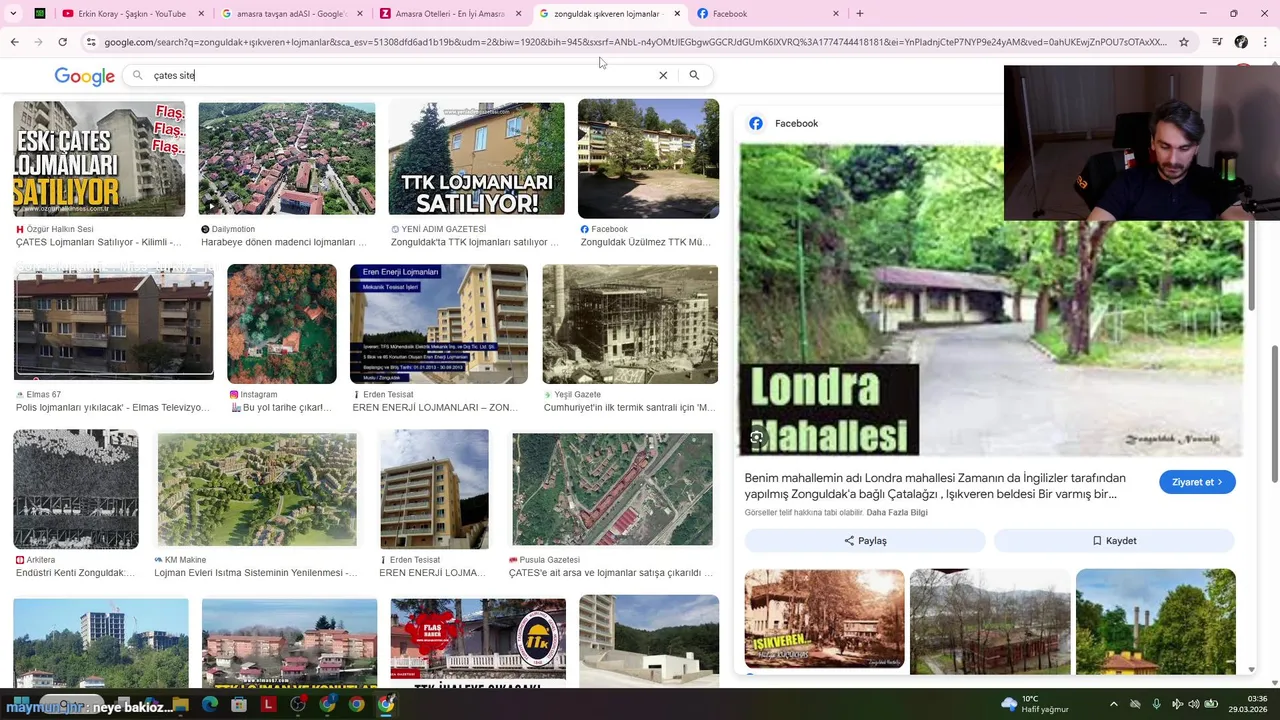Click into the Google search input field

point(400,75)
